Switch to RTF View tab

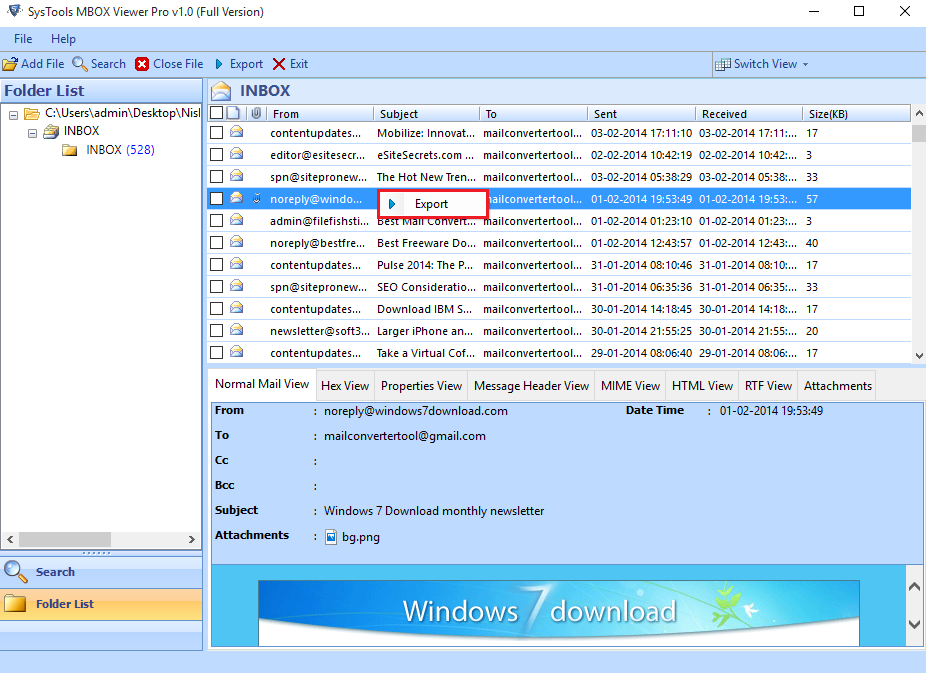768,386
